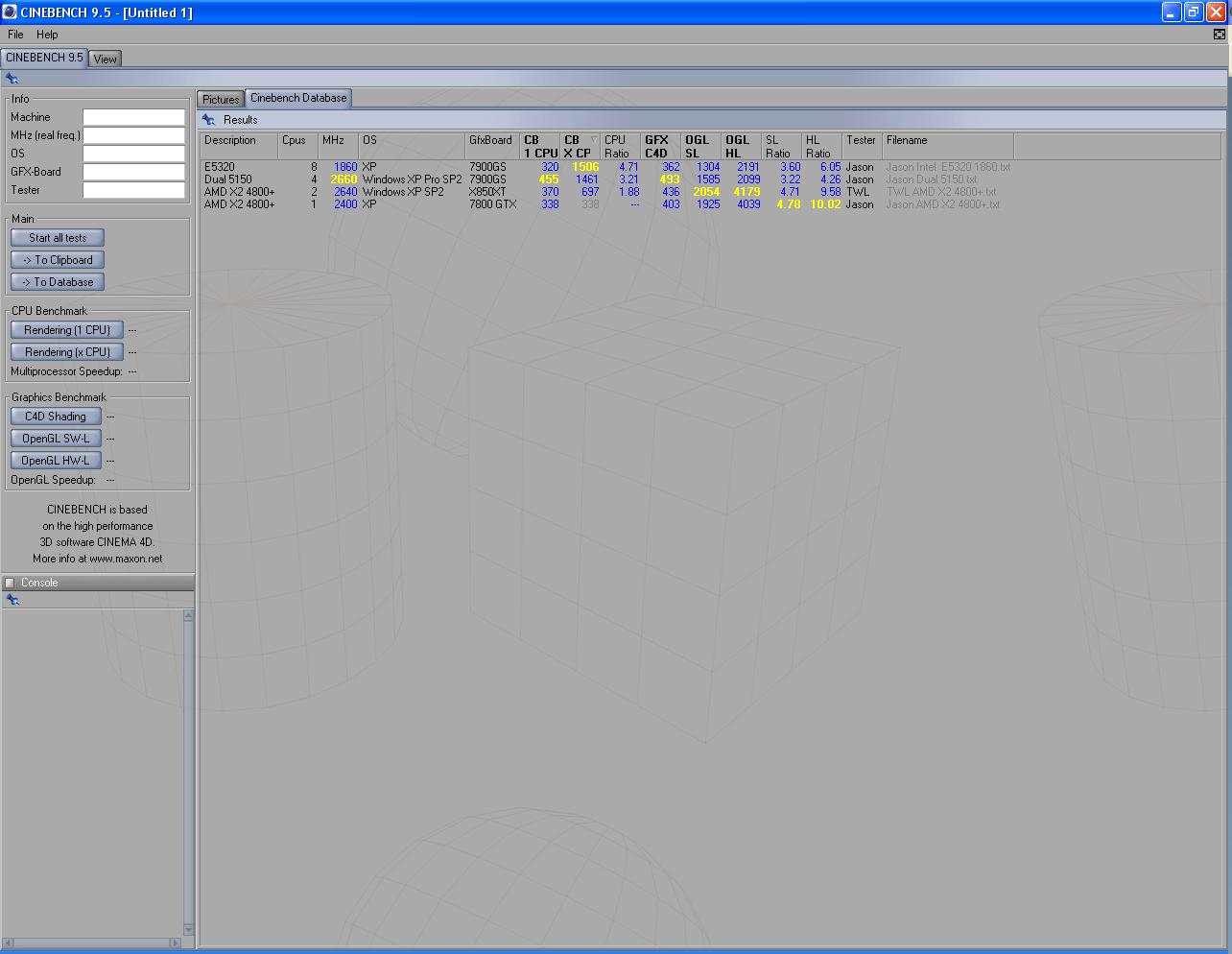The image size is (1232, 954).
Task: Click the Windows XP Pro SP2 OS cell
Action: click(412, 179)
